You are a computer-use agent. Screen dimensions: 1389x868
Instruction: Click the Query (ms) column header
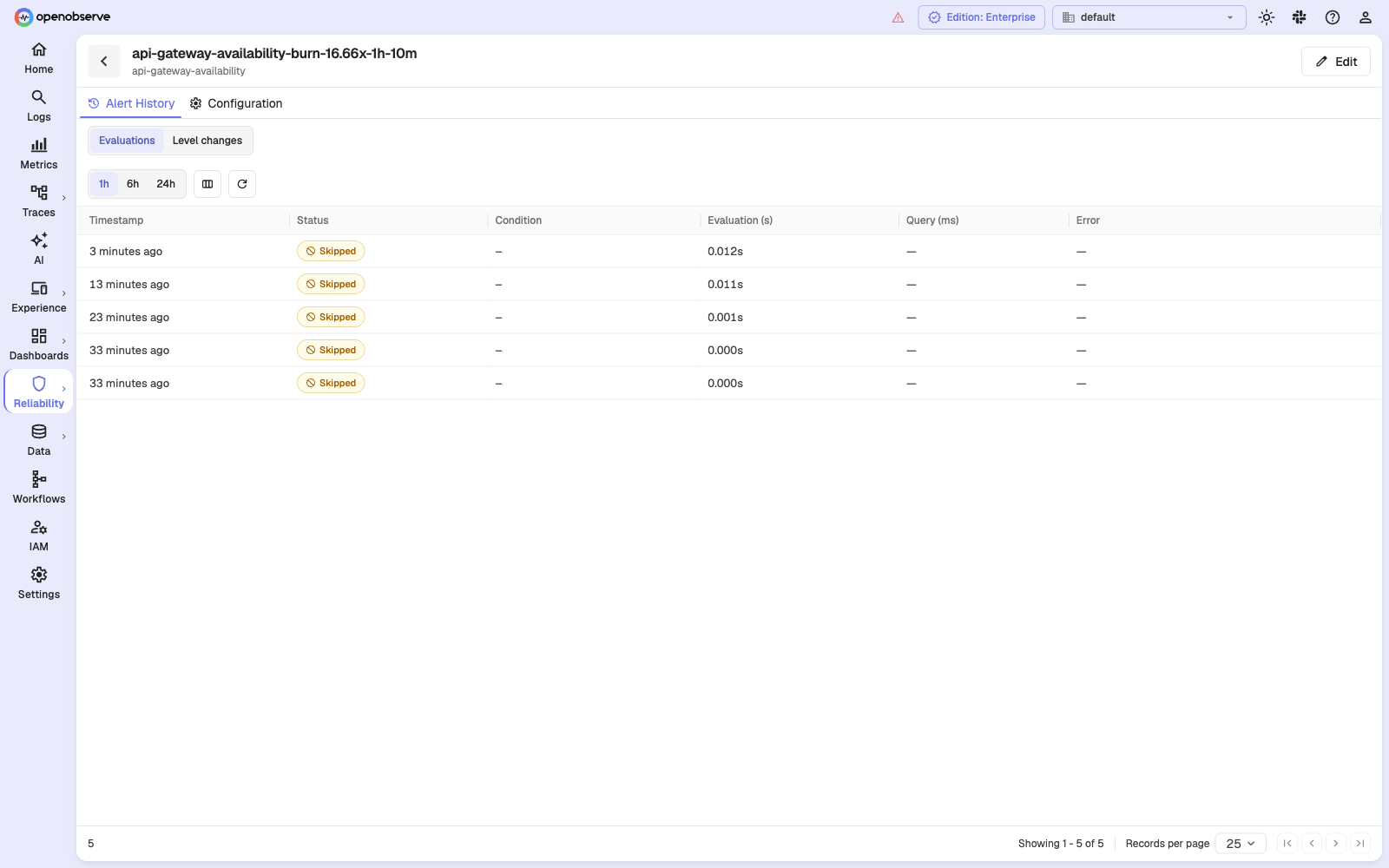pos(932,220)
